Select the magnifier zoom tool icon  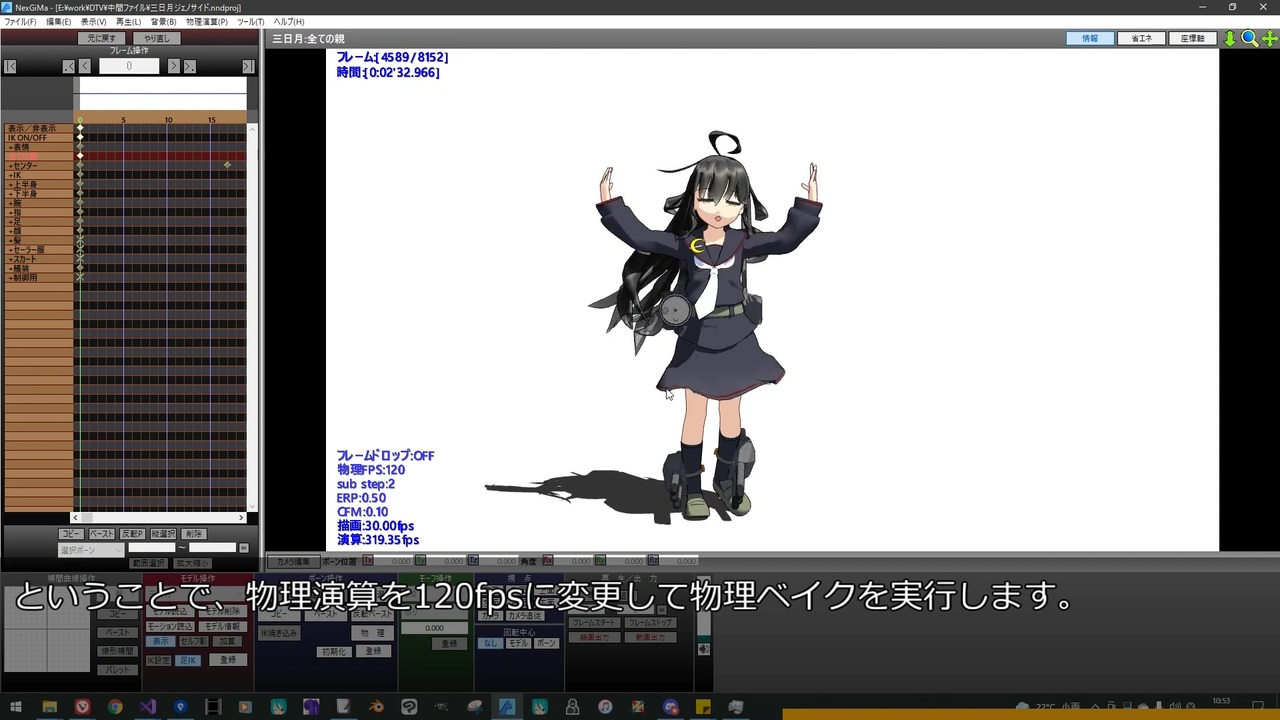(x=1249, y=38)
